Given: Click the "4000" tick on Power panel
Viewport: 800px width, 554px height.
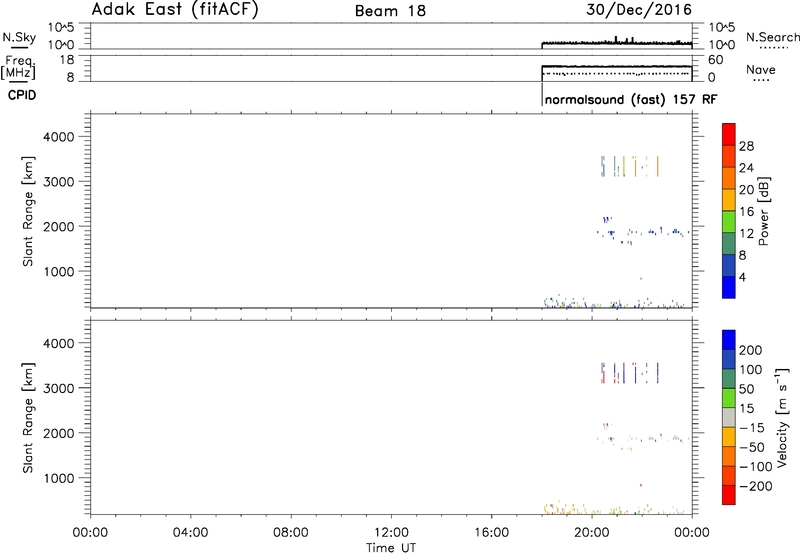Looking at the screenshot, I should point(58,137).
